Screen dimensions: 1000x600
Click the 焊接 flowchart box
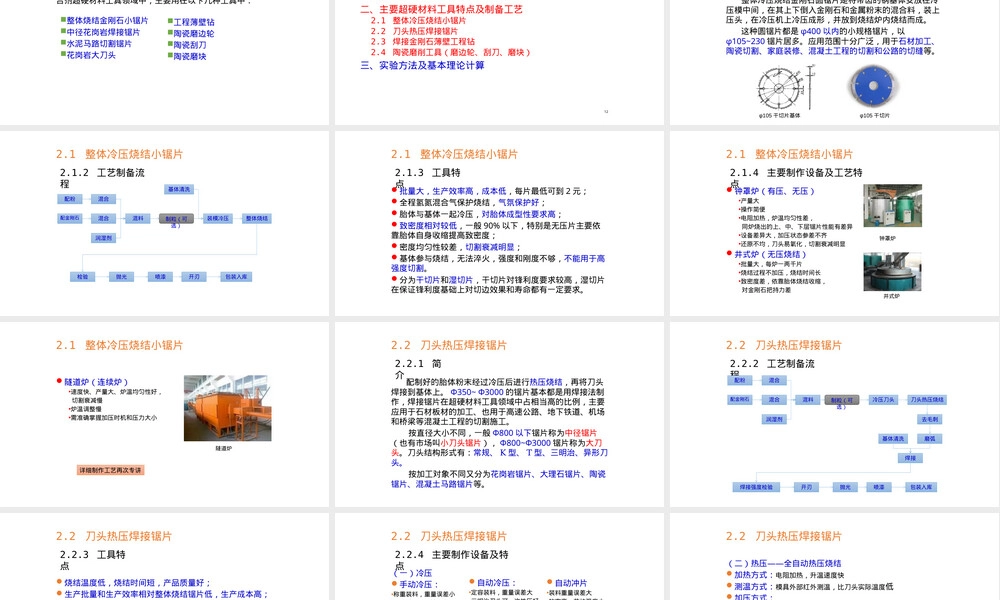910,458
